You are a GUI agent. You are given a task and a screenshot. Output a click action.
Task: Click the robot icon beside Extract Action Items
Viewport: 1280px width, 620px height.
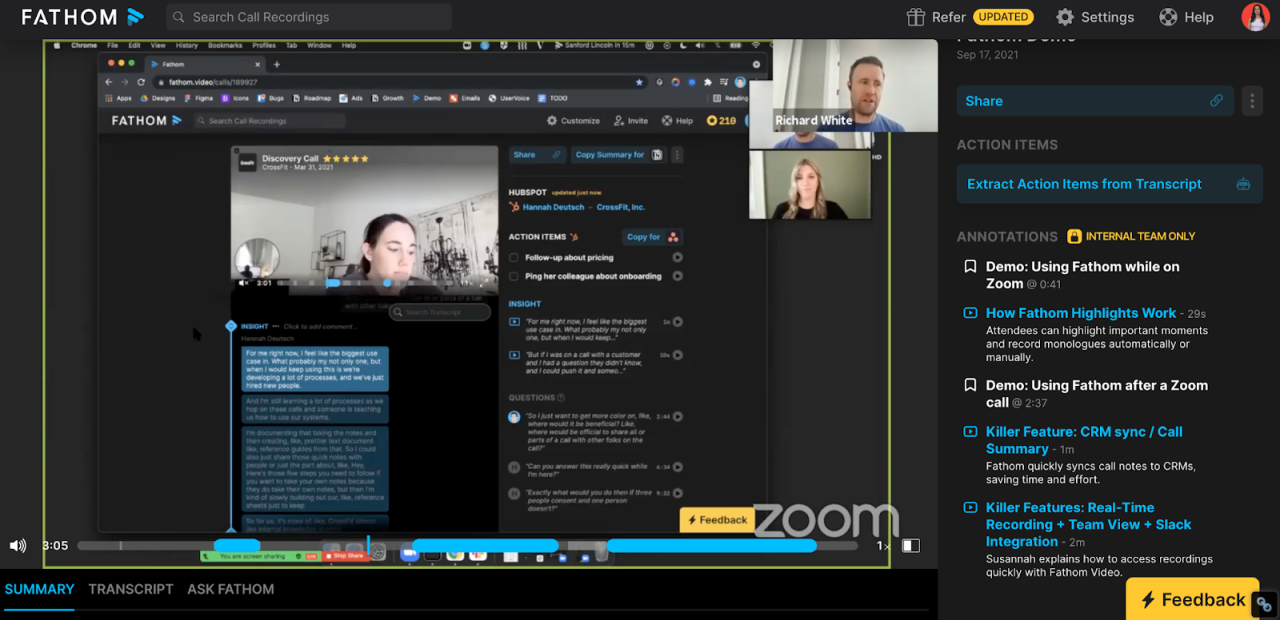click(x=1243, y=184)
